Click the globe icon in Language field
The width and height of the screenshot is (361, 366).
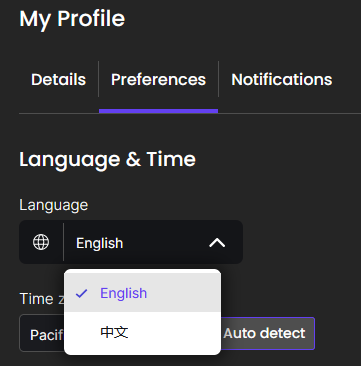pyautogui.click(x=41, y=242)
